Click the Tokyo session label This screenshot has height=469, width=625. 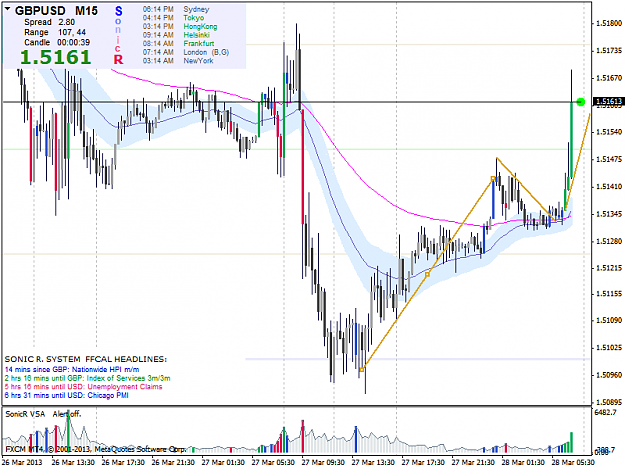click(x=194, y=18)
